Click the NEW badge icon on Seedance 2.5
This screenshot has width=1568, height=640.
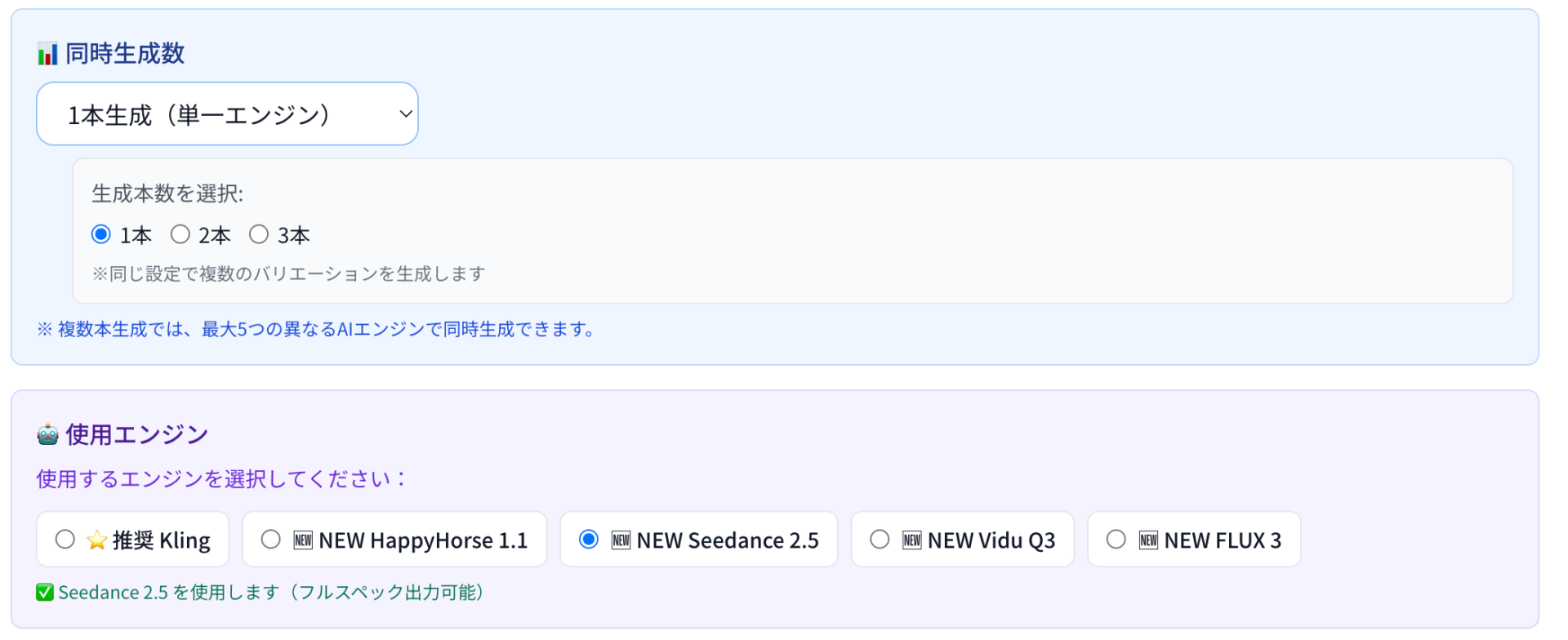tap(621, 540)
